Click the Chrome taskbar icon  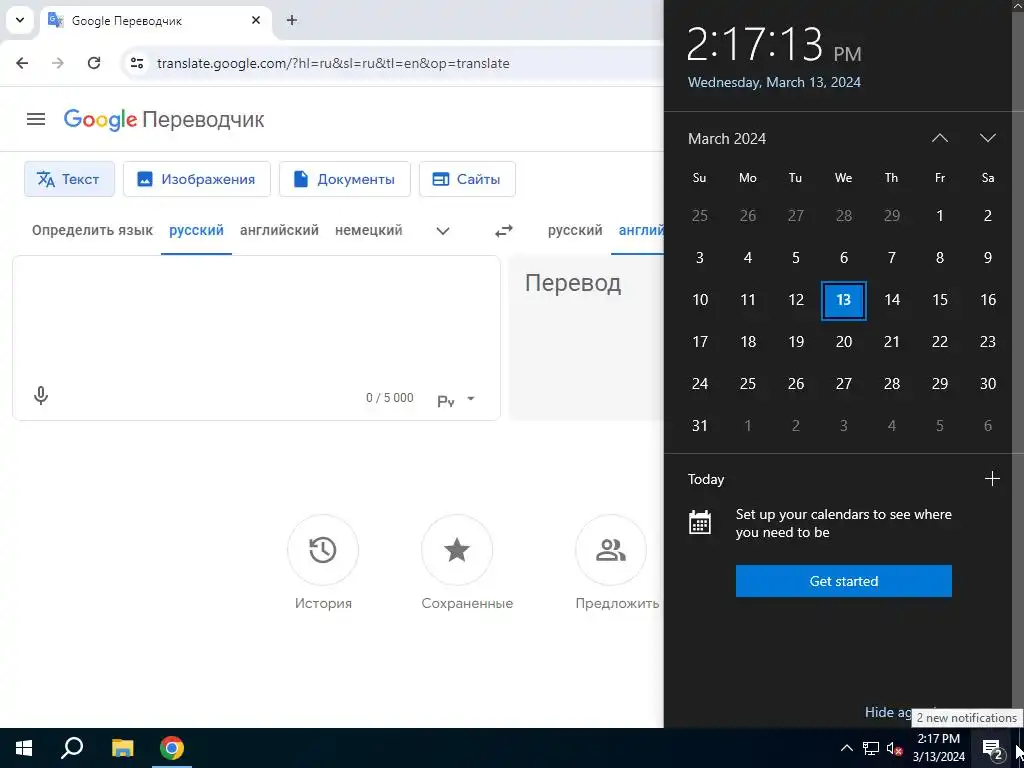tap(172, 748)
